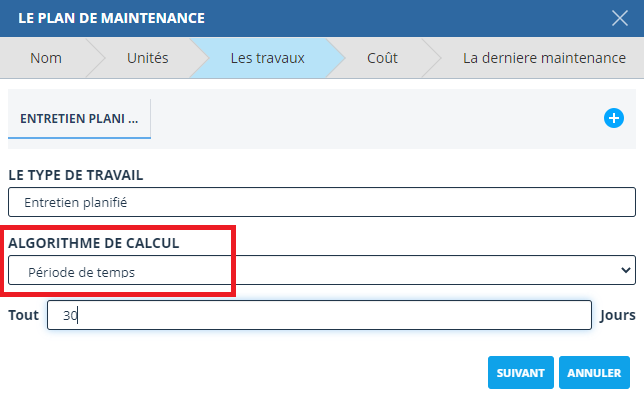Viewport: 644px width, 406px height.
Task: Go to the Nom step
Action: click(x=46, y=58)
